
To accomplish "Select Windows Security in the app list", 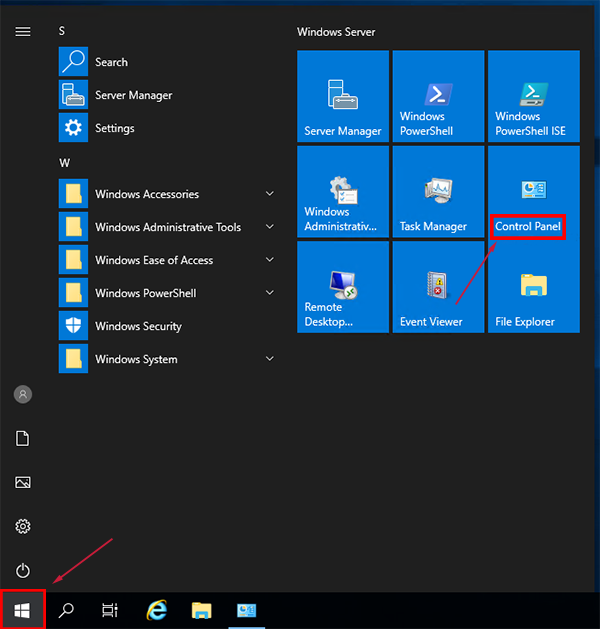I will [x=138, y=326].
